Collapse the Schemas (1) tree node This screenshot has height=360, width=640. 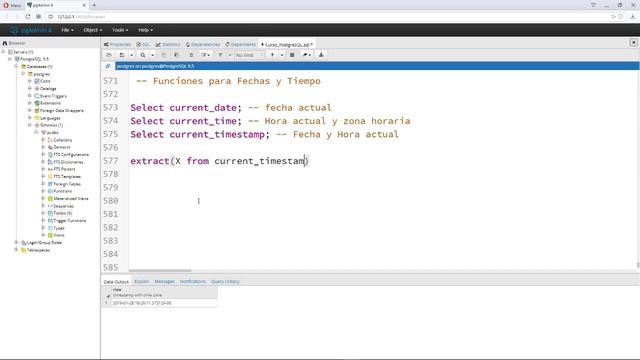[30, 125]
